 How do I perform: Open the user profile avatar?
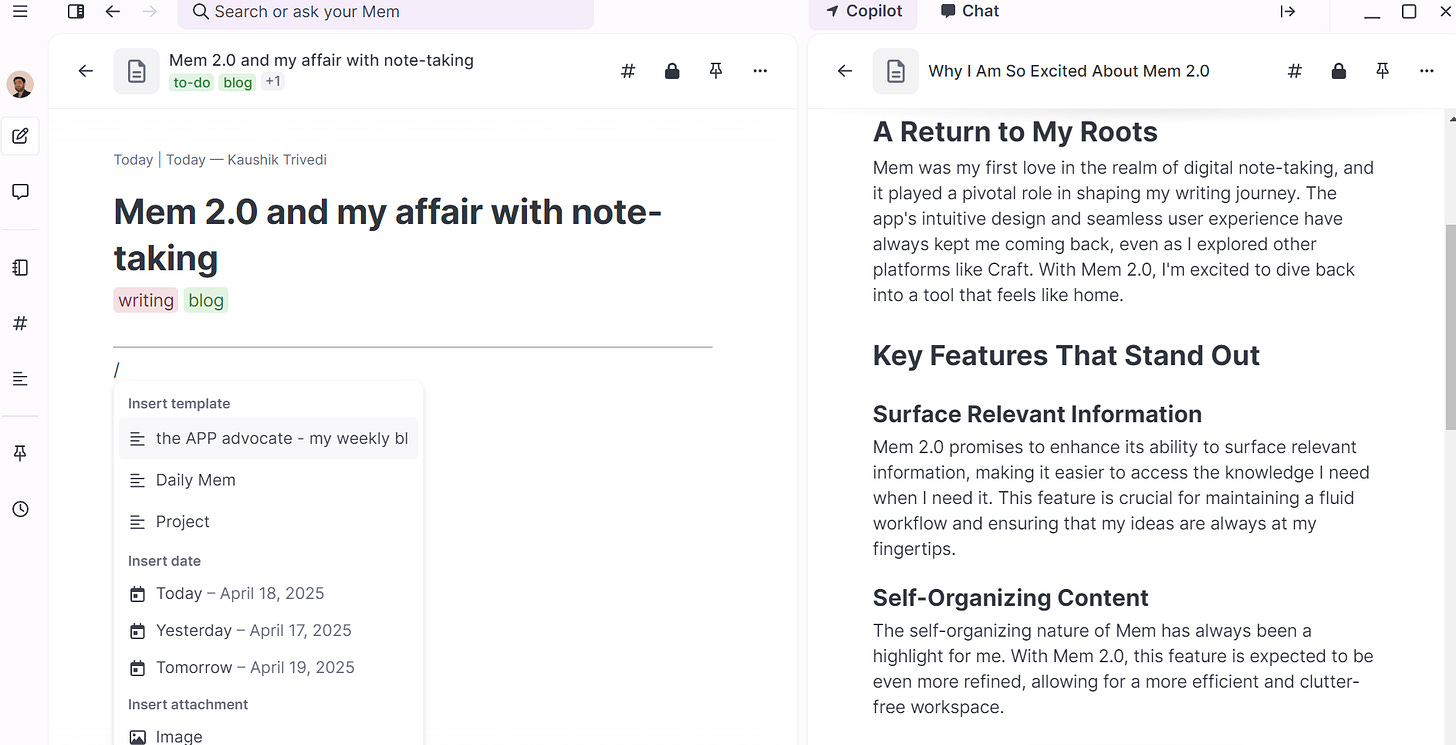(x=20, y=84)
